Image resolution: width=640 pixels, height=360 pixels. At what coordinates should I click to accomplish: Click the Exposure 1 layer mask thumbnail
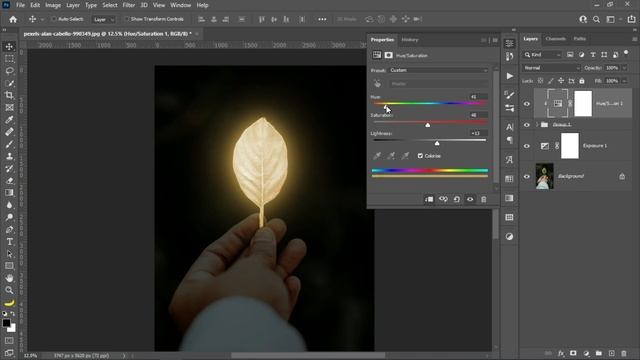pos(570,146)
